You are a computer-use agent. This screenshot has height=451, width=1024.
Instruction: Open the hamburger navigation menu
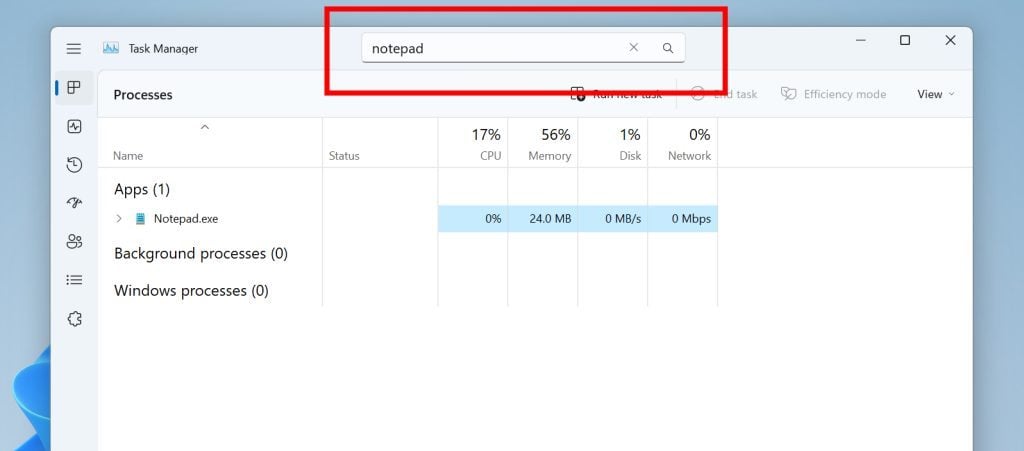coord(74,49)
